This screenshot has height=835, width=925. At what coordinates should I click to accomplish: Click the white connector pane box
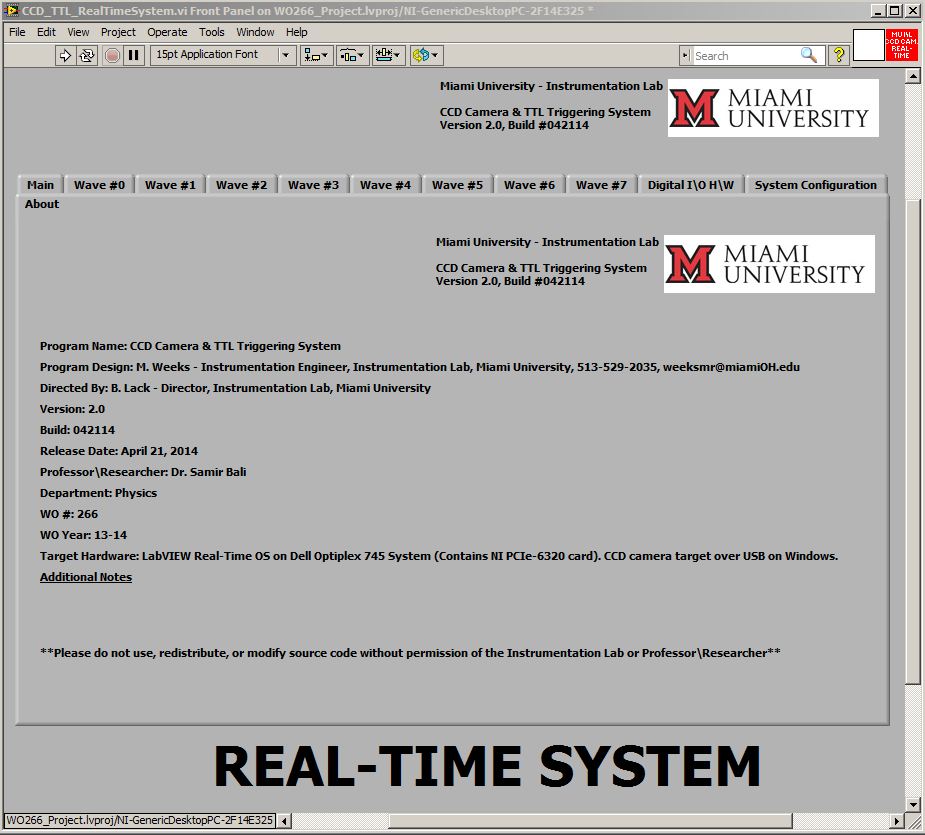click(x=868, y=45)
